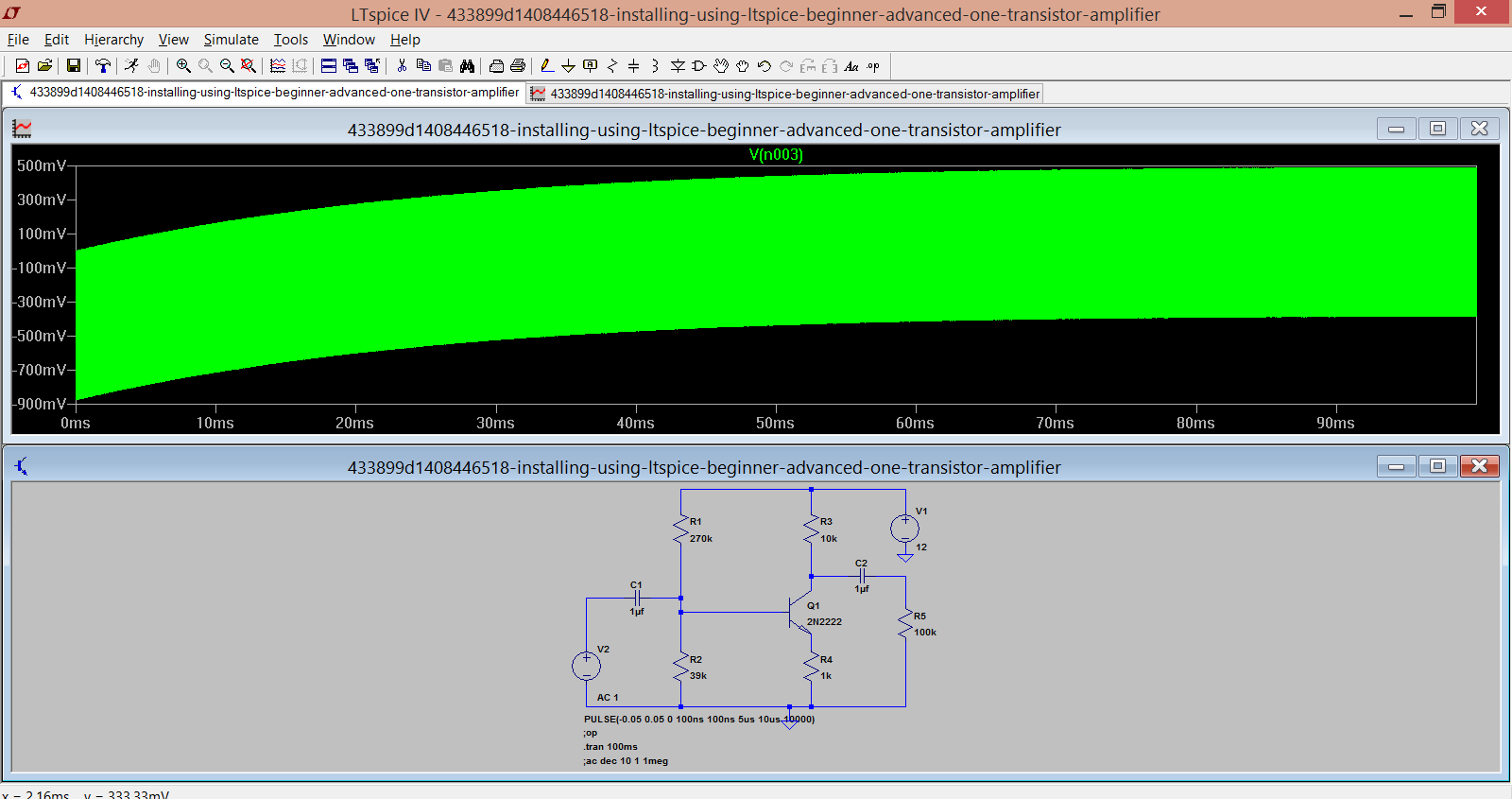Click voltage source V2 symbol
Viewport: 1512px width, 799px height.
[586, 667]
